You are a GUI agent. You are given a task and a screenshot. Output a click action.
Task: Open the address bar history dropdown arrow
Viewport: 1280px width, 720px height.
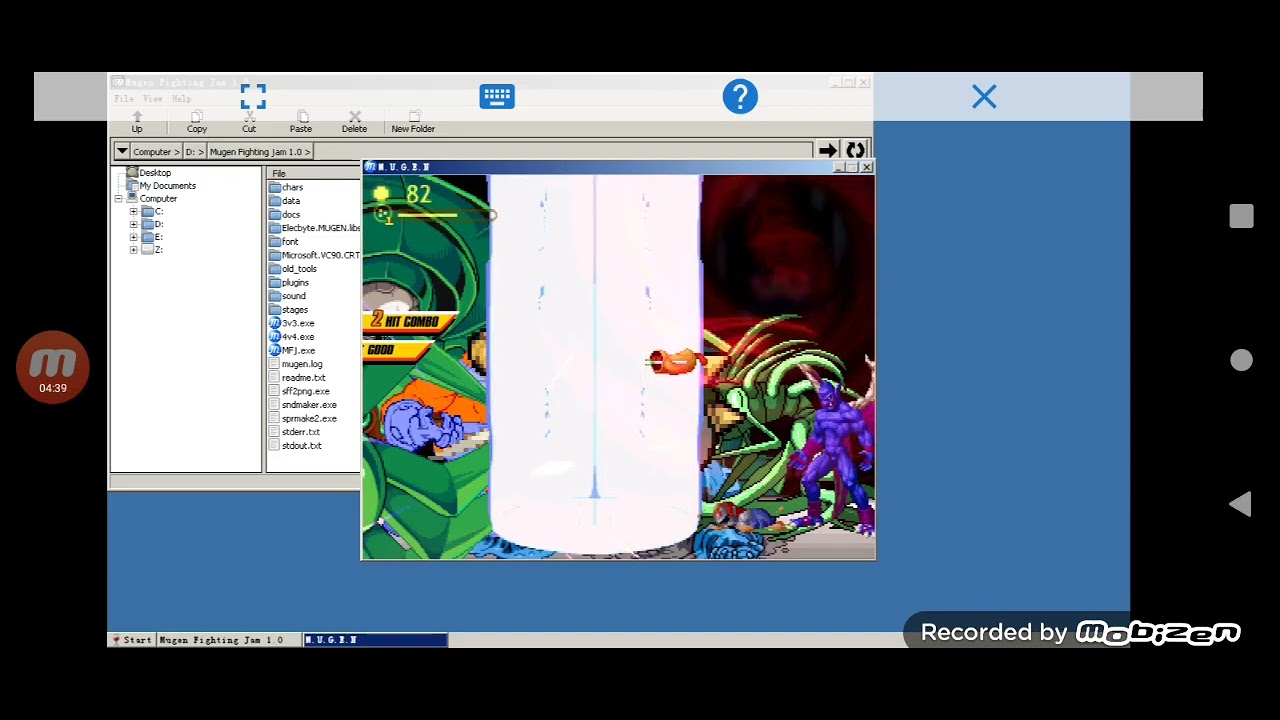122,151
